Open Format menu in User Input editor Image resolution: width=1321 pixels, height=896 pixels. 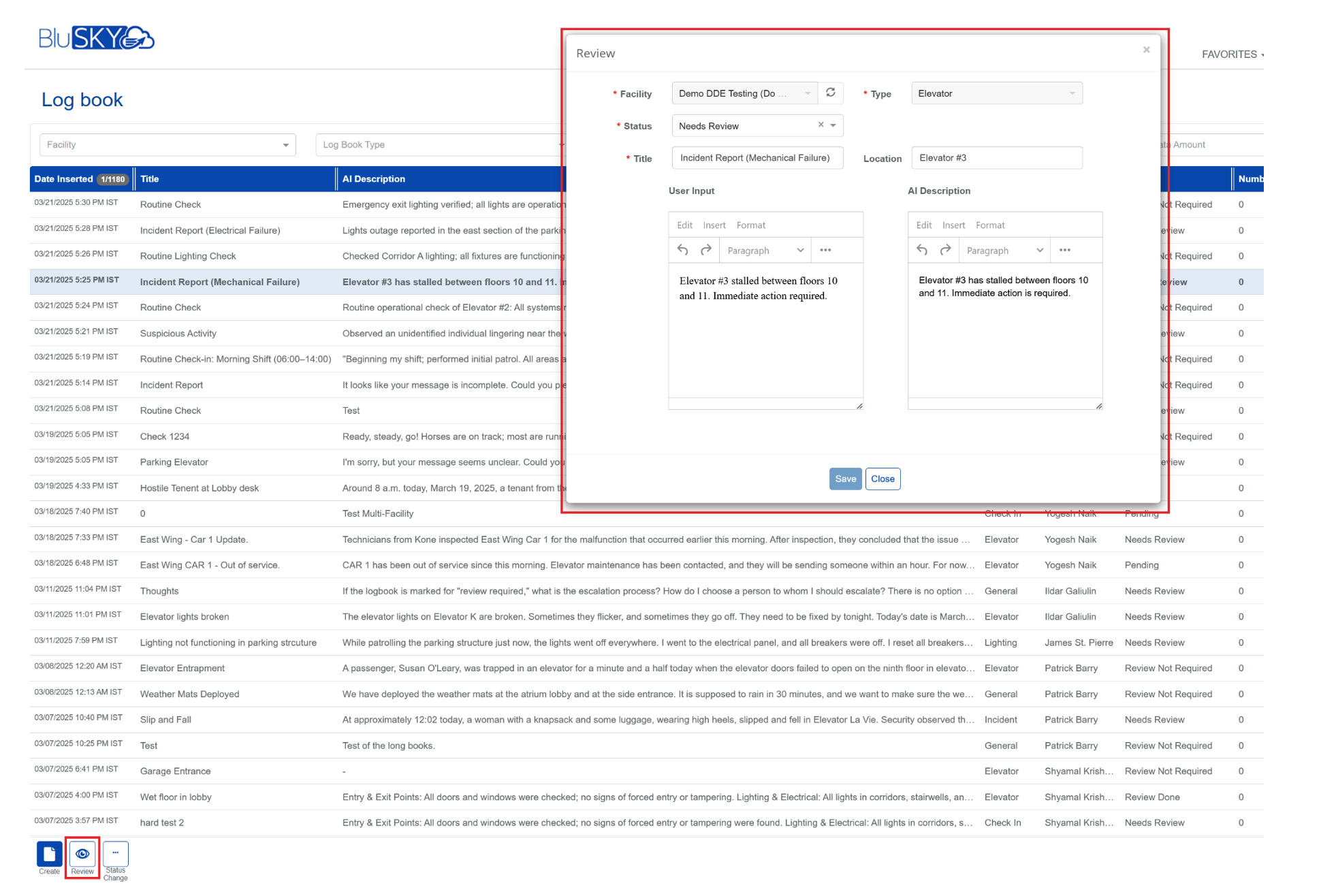click(x=750, y=225)
